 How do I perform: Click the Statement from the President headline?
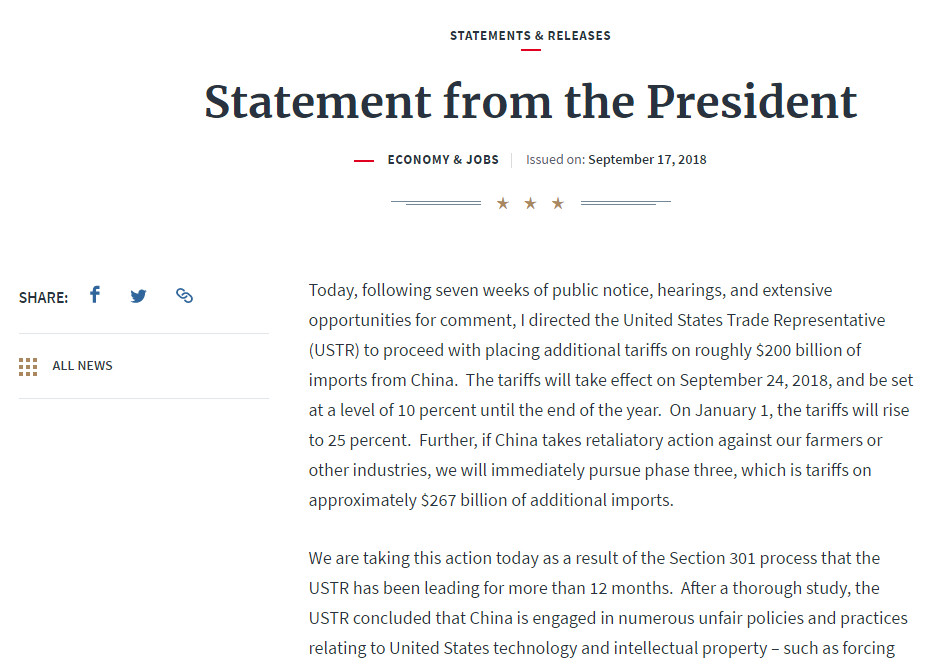pos(530,102)
